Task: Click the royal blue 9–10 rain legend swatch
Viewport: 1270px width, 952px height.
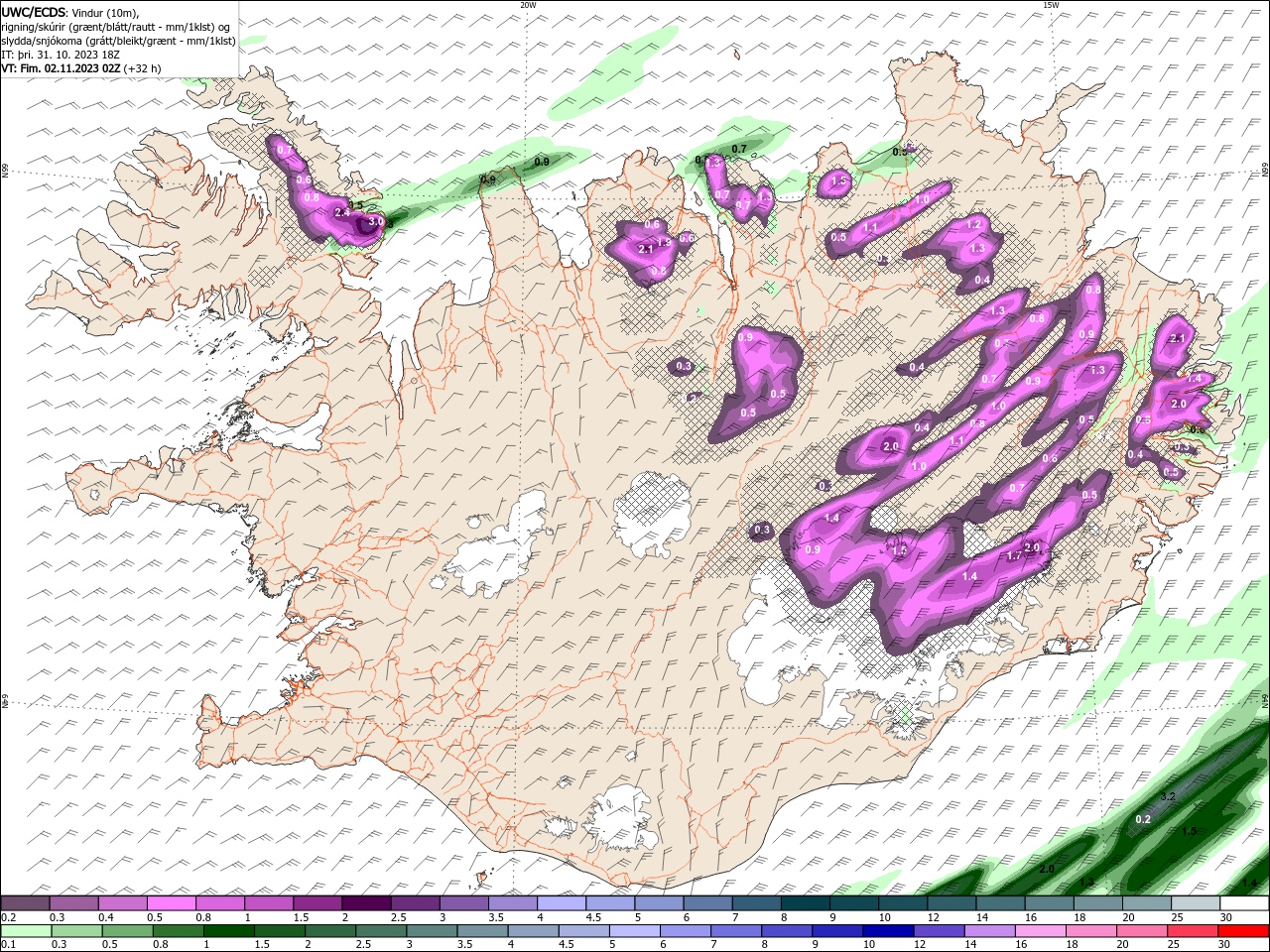Action: tap(836, 931)
